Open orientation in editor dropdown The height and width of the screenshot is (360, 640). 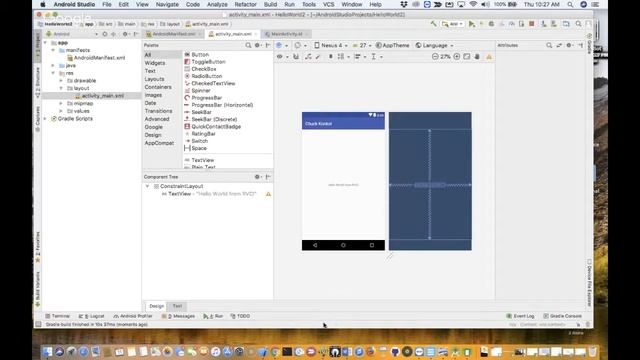(x=300, y=45)
